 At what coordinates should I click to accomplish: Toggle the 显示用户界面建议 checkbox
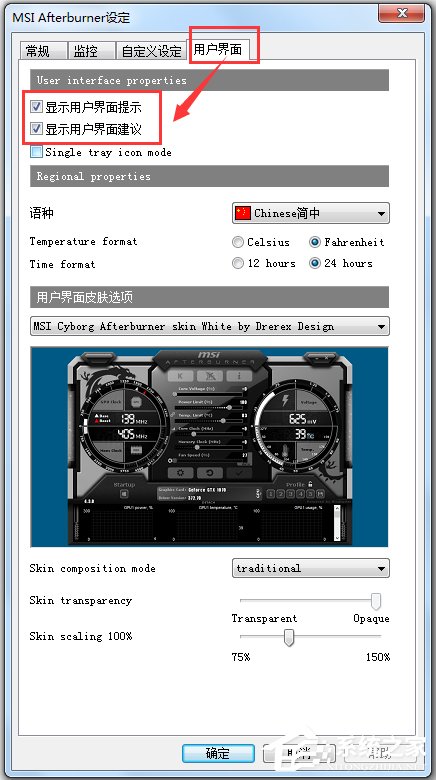(36, 129)
